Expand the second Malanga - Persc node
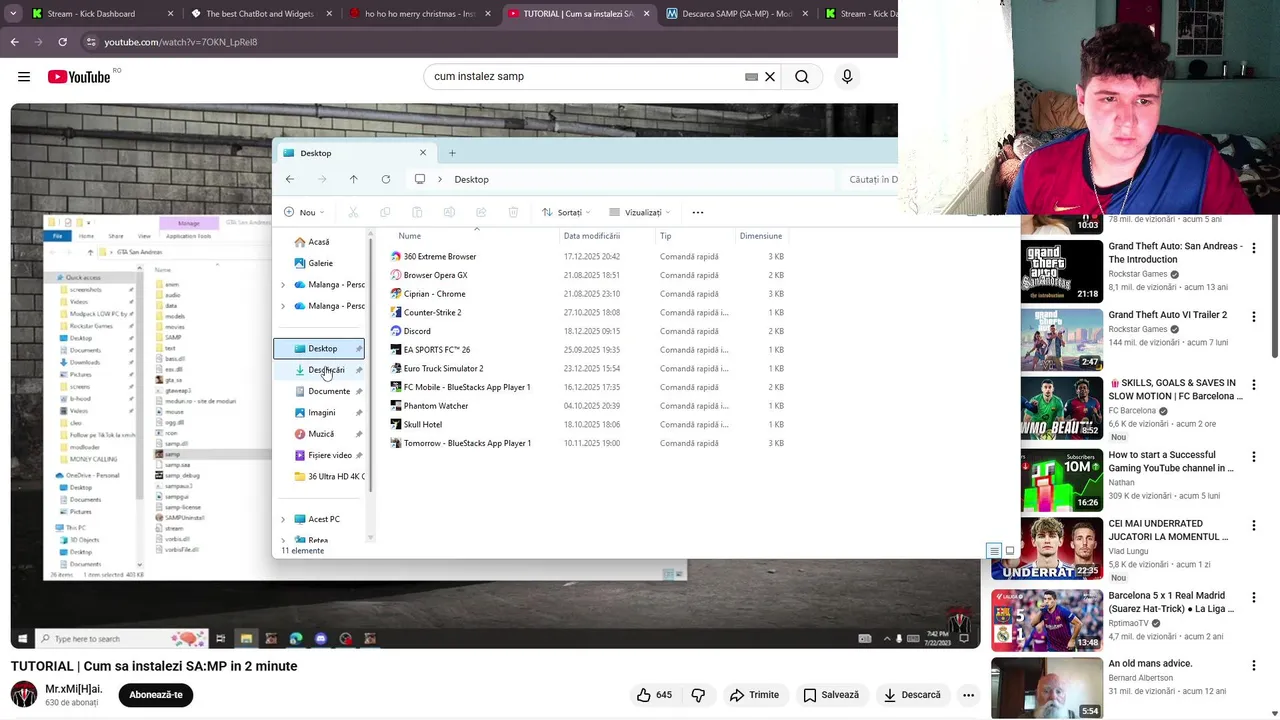This screenshot has height=720, width=1280. (283, 306)
